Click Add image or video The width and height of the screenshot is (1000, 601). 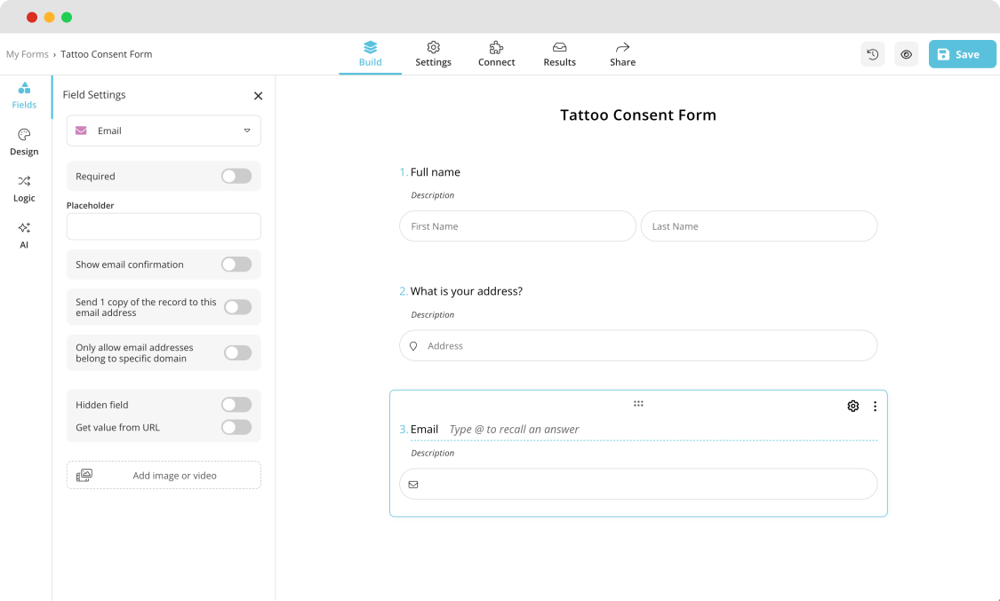[163, 475]
